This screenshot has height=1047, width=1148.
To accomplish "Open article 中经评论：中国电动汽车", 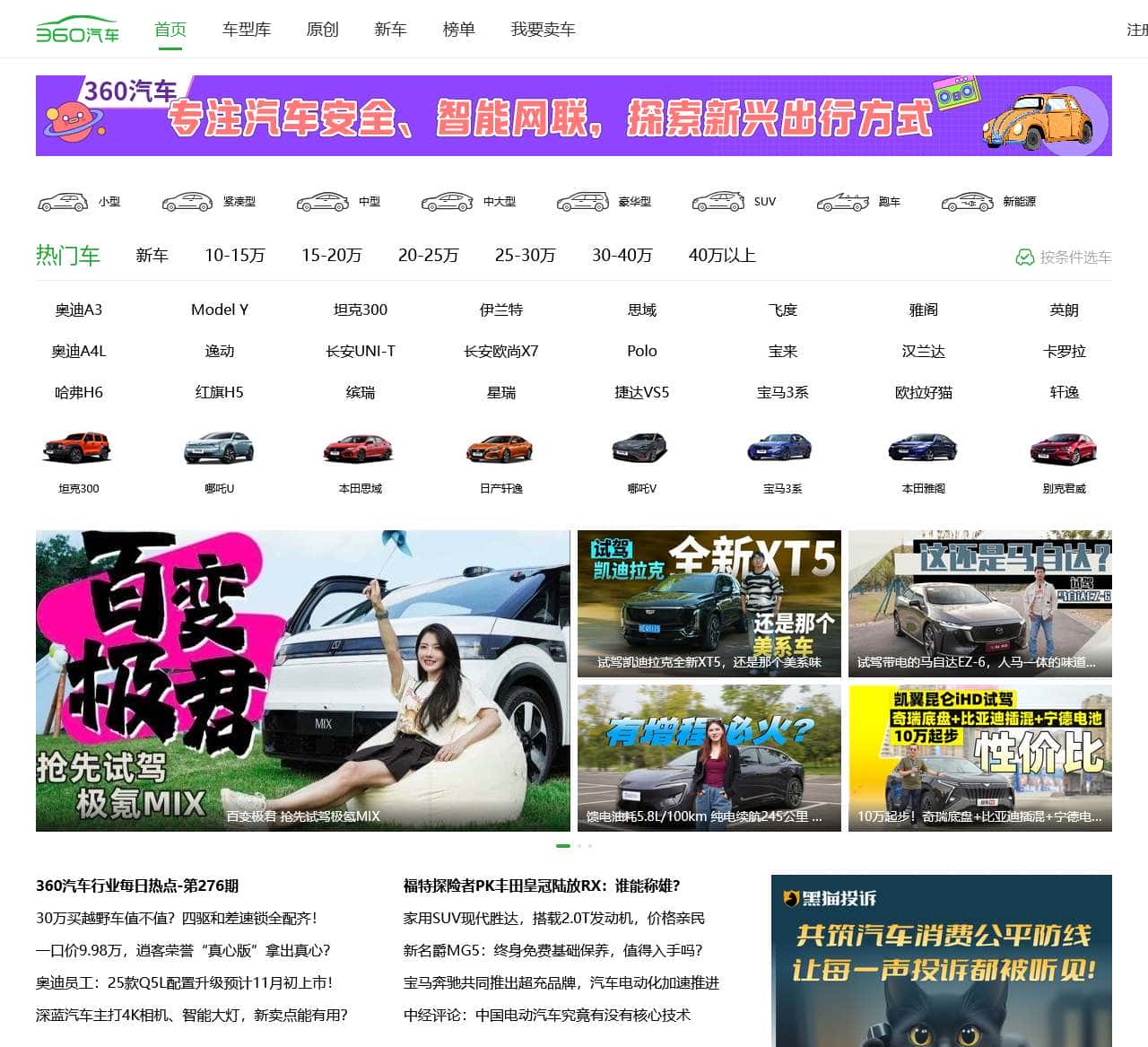I will (x=547, y=1015).
